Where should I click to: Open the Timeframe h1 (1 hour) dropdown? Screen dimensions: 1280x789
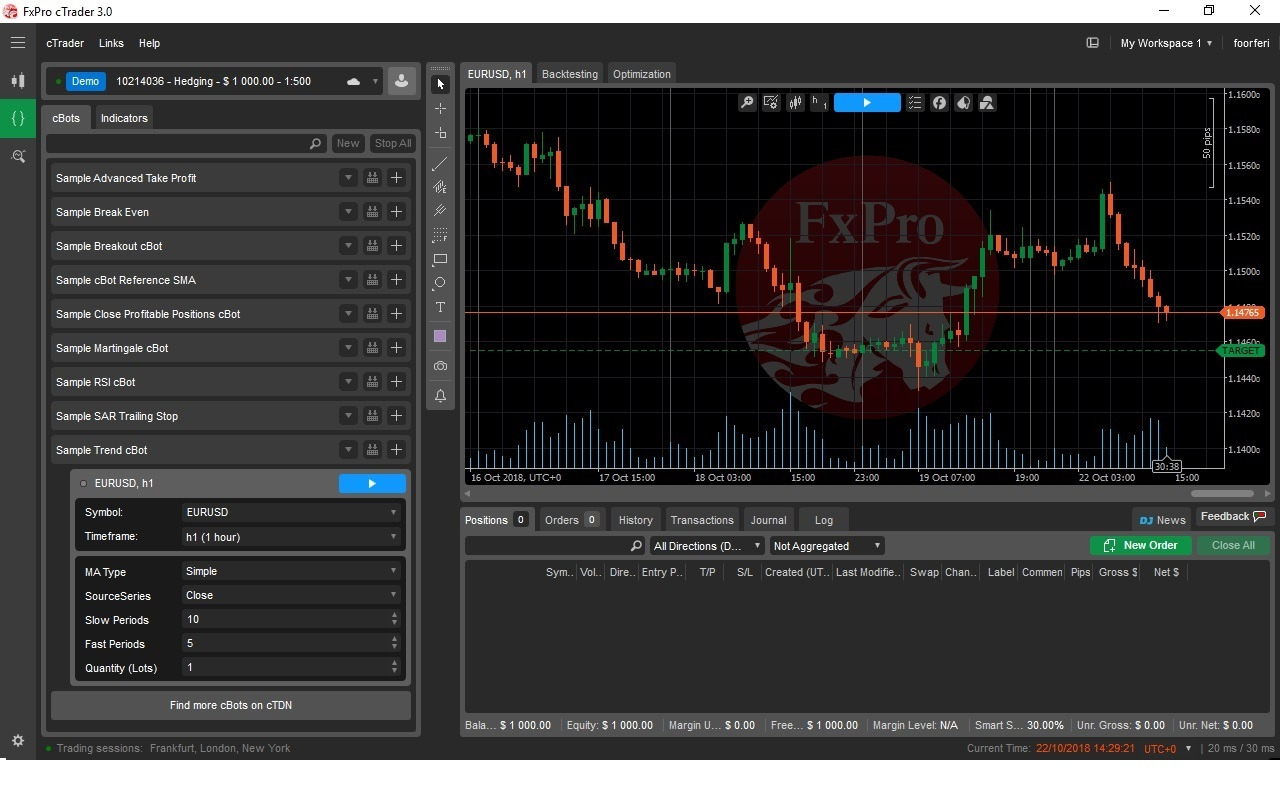click(292, 537)
